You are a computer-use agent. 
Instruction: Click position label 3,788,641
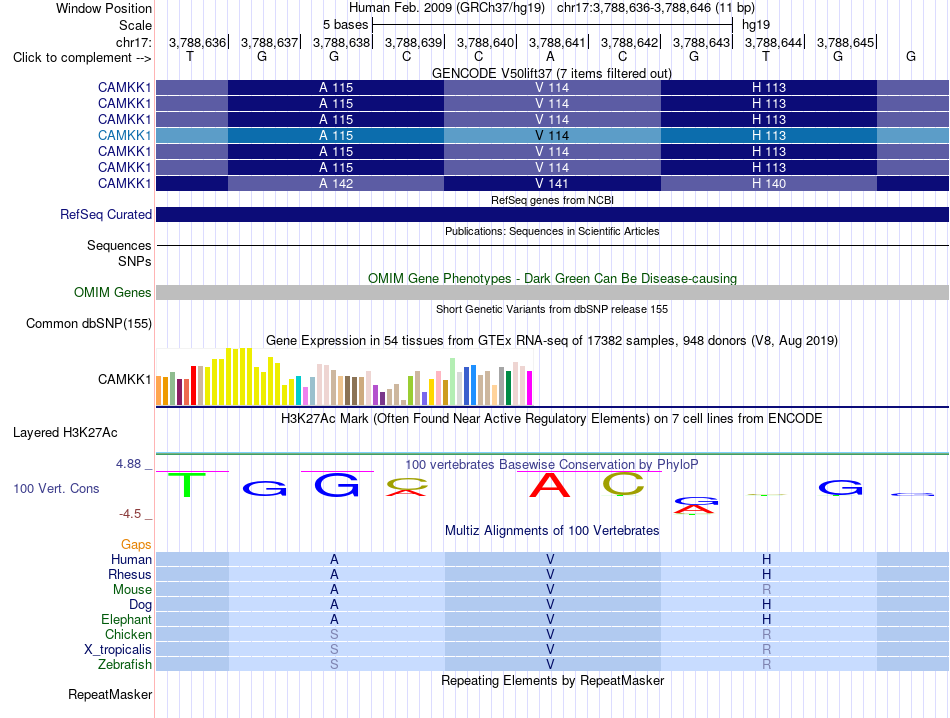557,42
